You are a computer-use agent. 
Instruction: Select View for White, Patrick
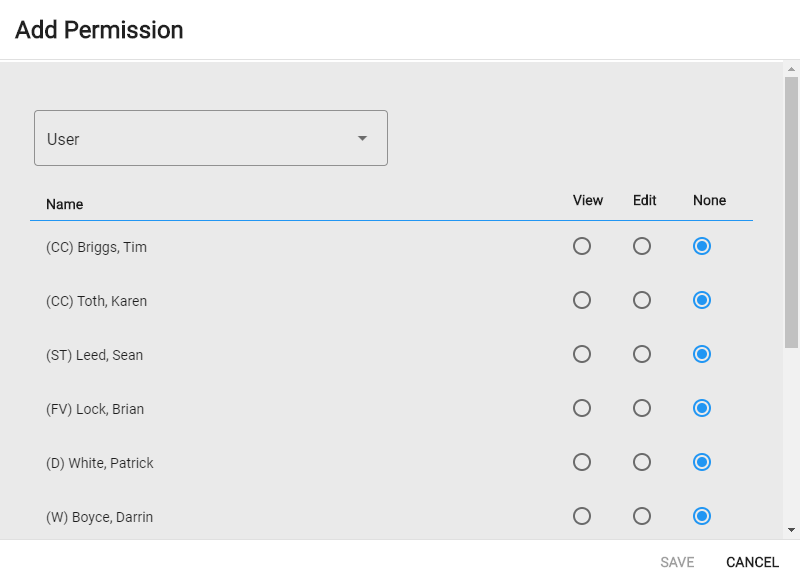click(582, 463)
